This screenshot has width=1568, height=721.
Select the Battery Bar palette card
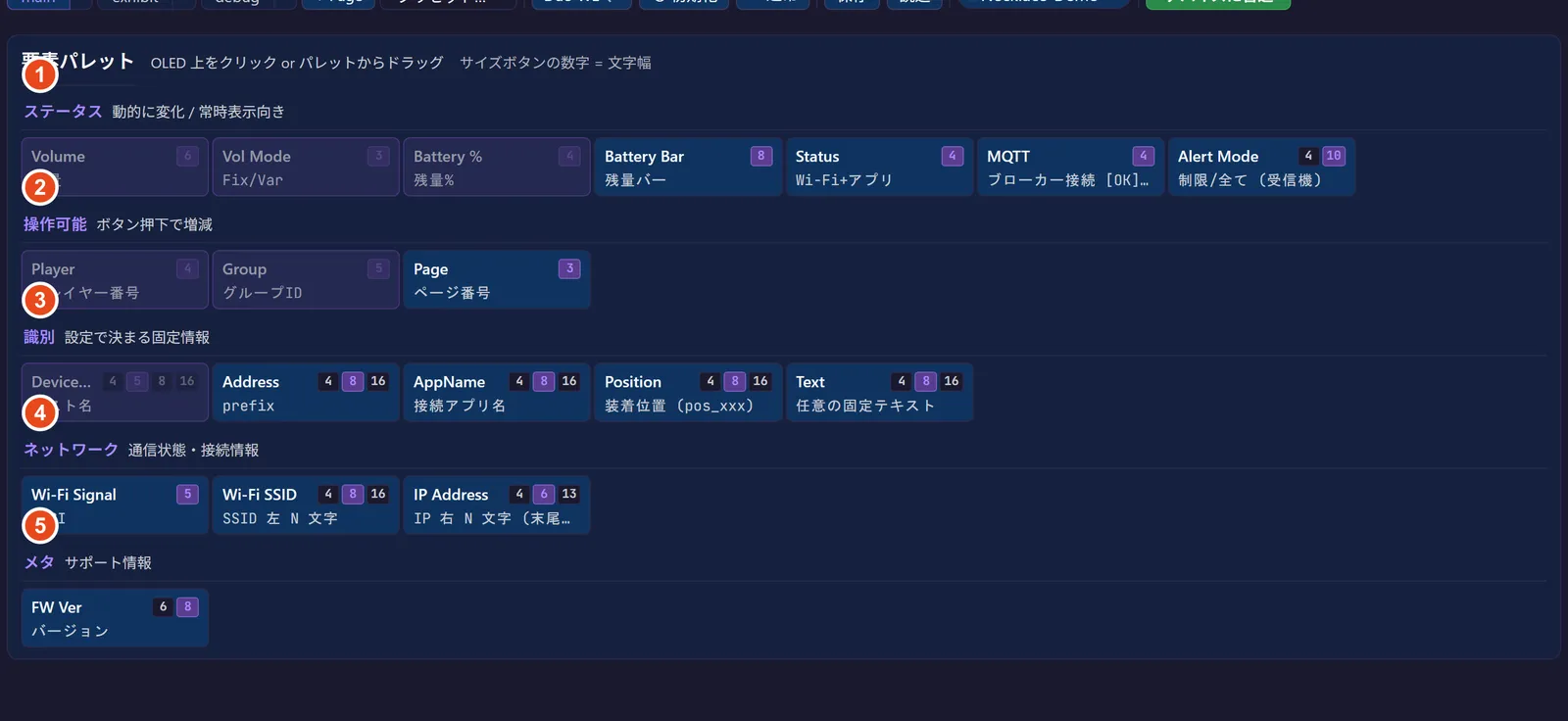point(688,167)
